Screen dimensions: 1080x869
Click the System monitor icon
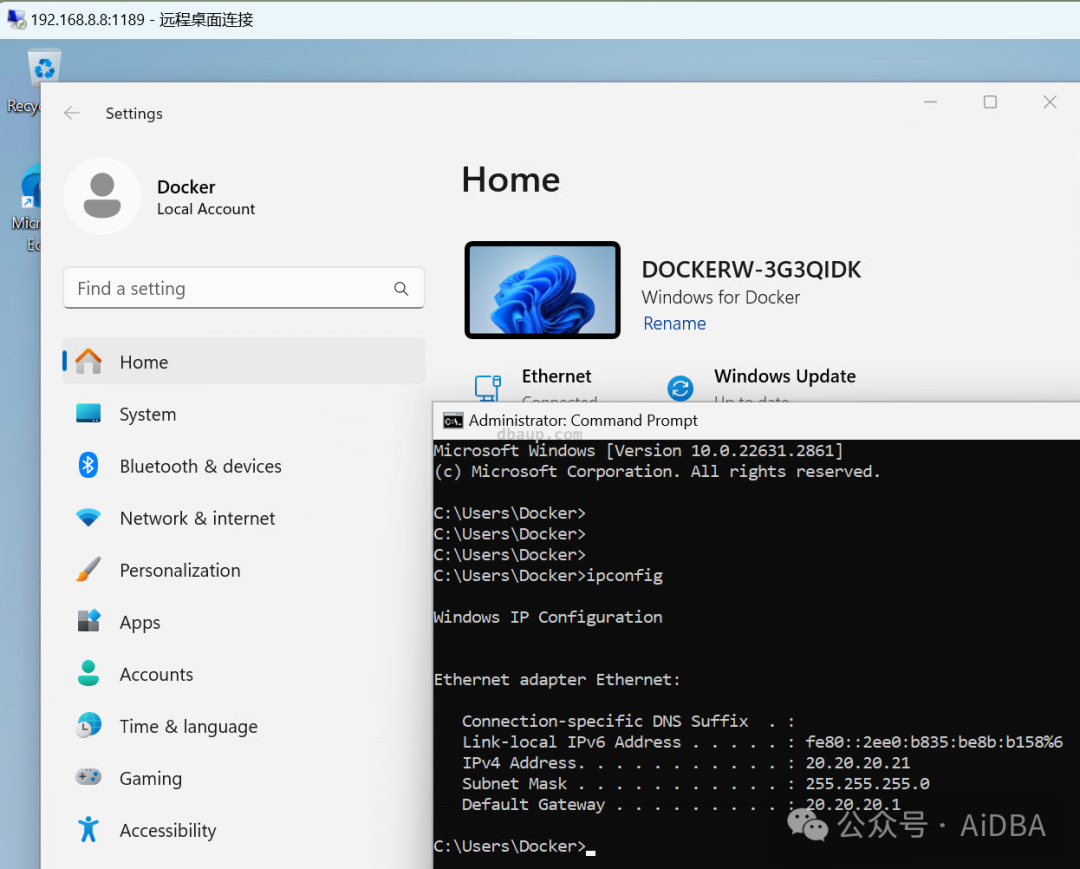88,413
